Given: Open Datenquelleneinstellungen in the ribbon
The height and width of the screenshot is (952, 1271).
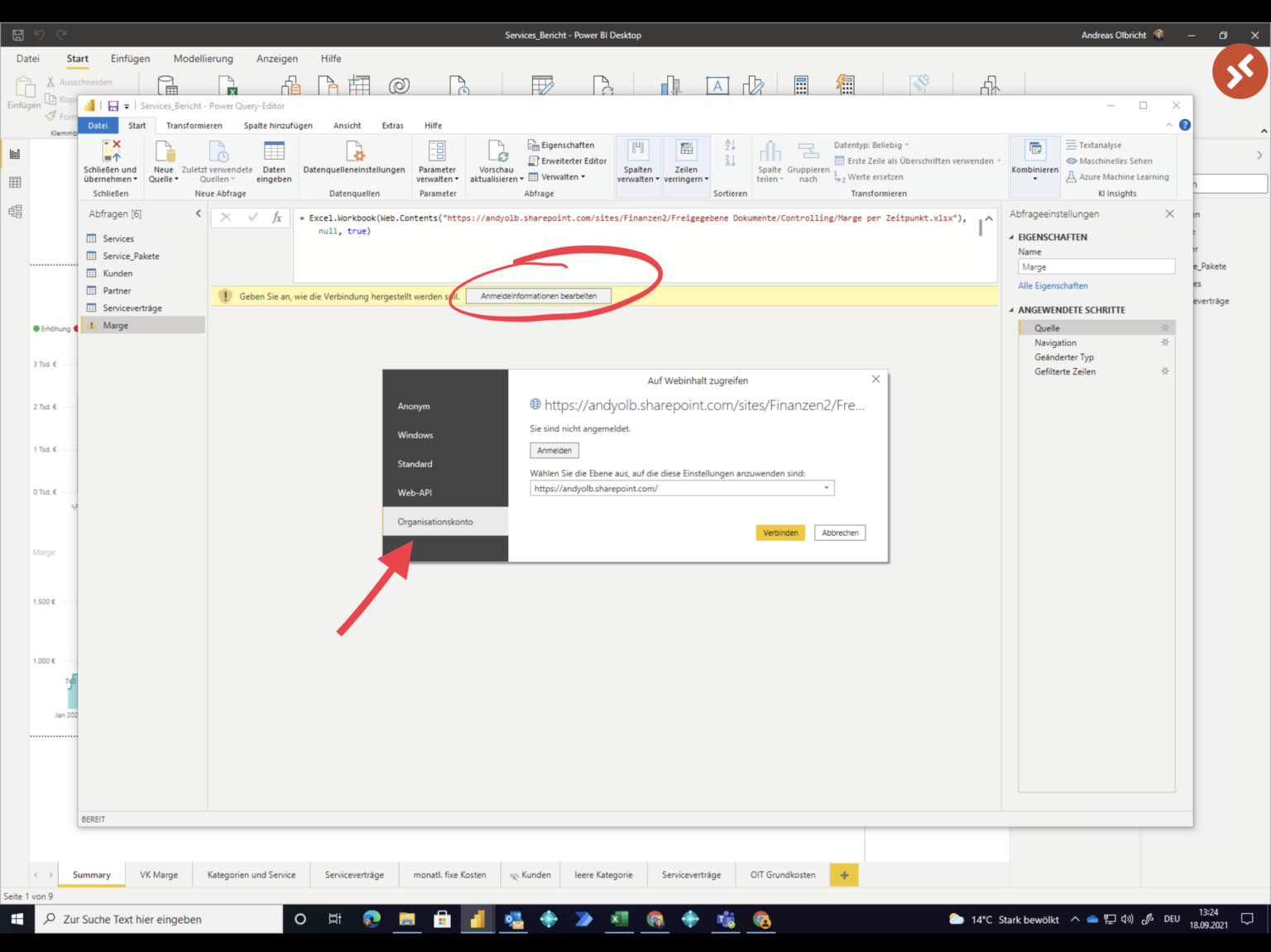Looking at the screenshot, I should coord(354,162).
